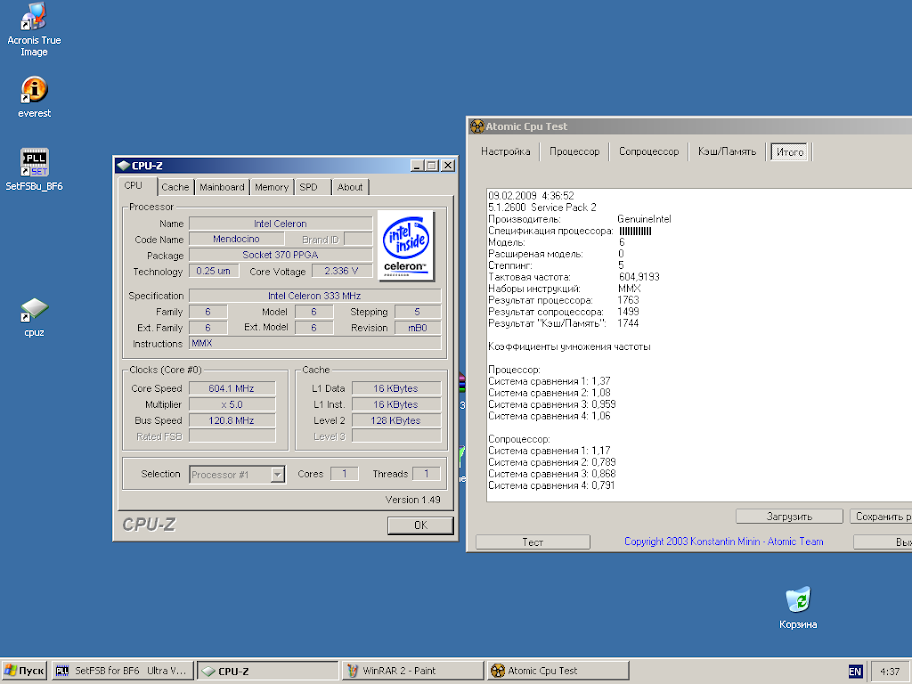Click the GenuineIntel manufacturer value

coord(644,219)
